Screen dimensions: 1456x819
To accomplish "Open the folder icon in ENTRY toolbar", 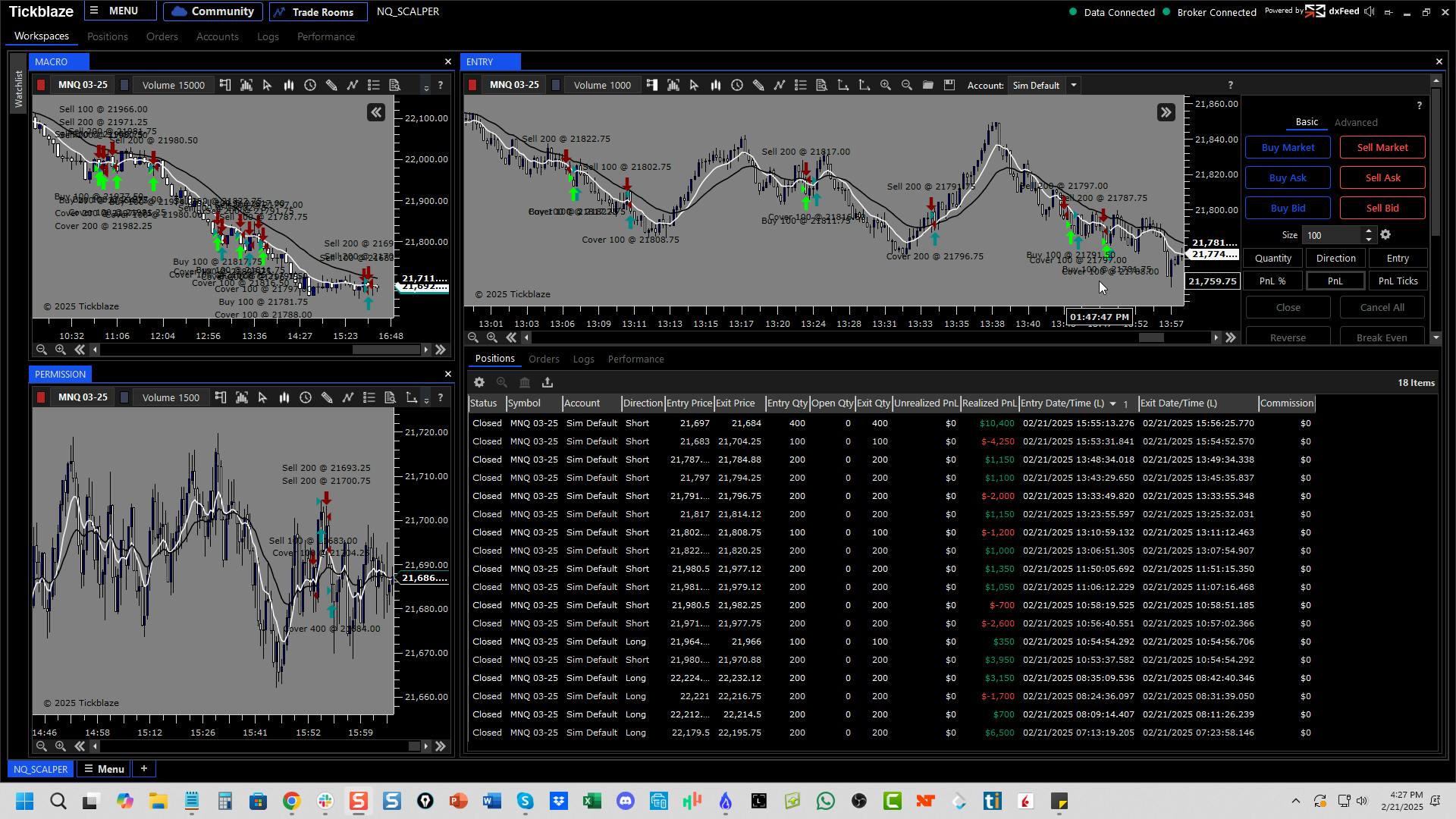I will point(927,86).
